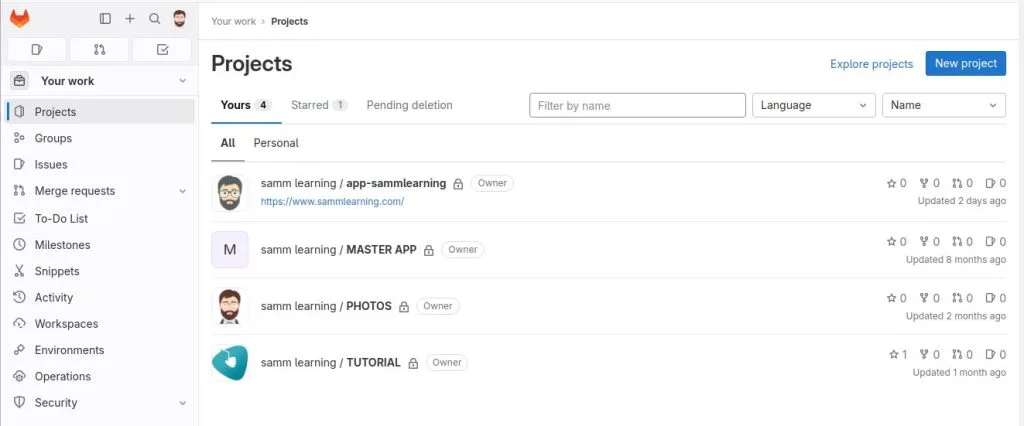Open Operations in sidebar

[x=101, y=376]
